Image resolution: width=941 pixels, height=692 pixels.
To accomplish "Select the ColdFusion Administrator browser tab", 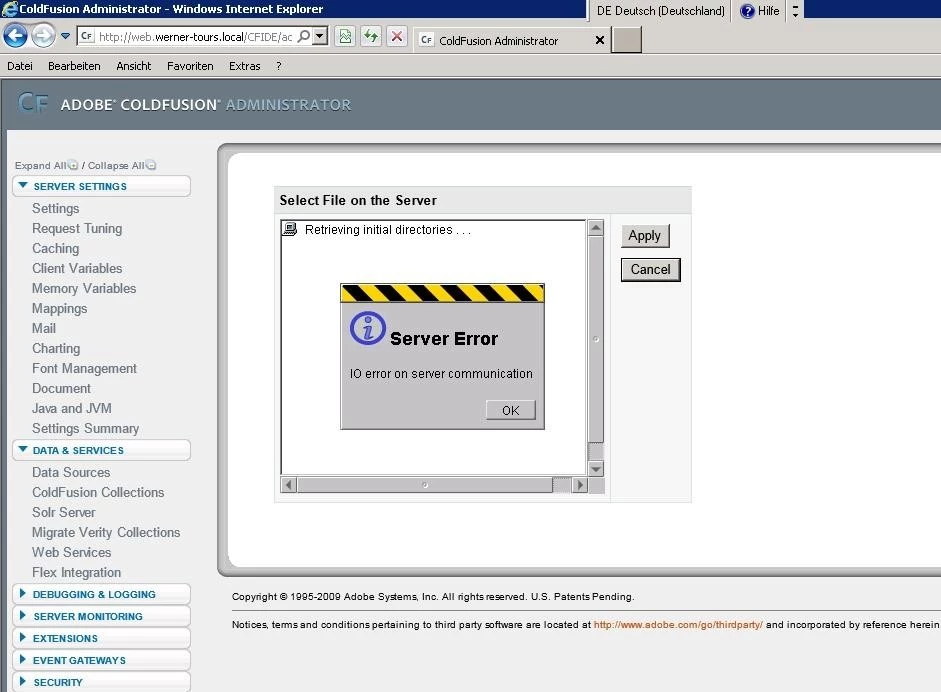I will 510,40.
